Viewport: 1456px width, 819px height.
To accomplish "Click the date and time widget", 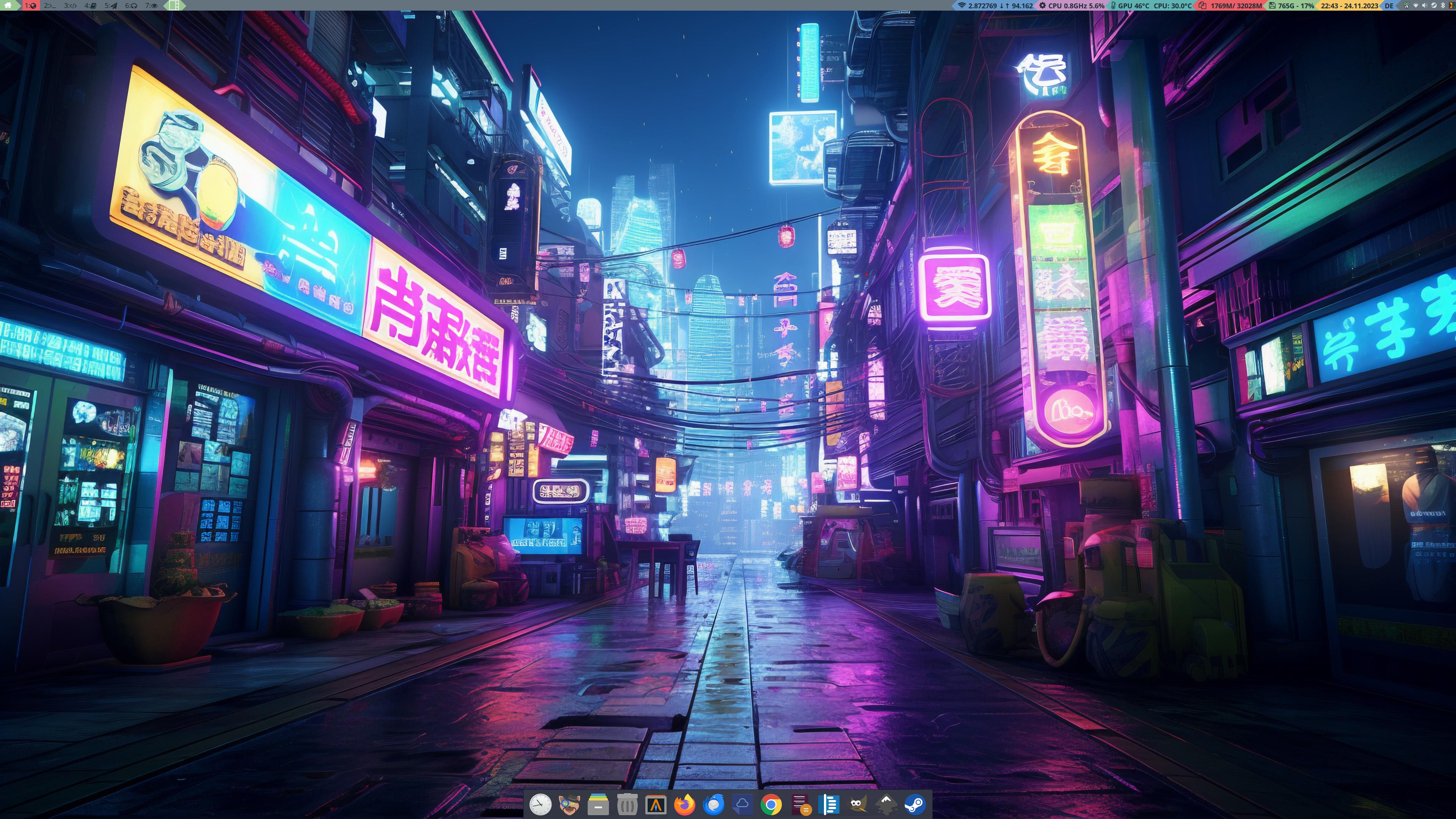I will click(1349, 6).
